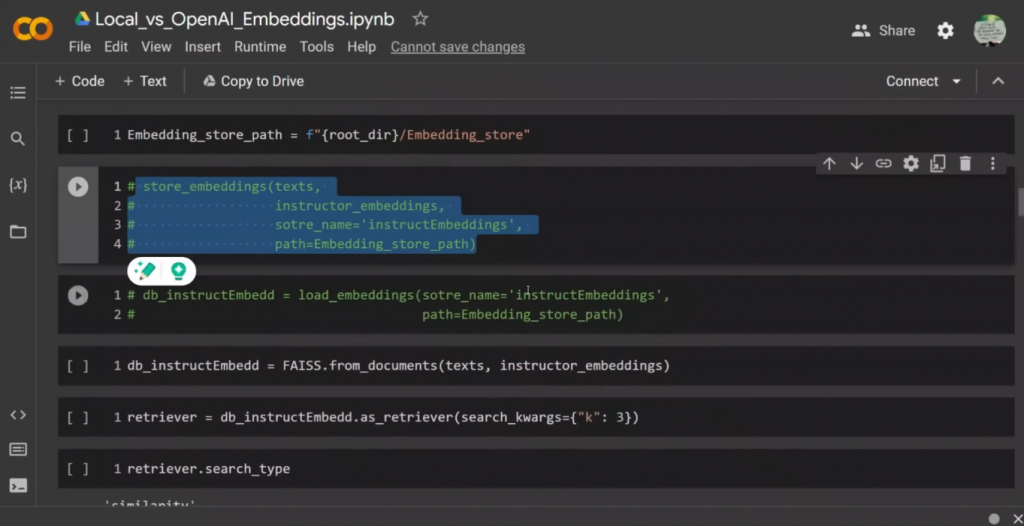Open the Table of contents sidebar icon
The image size is (1024, 526).
point(17,93)
